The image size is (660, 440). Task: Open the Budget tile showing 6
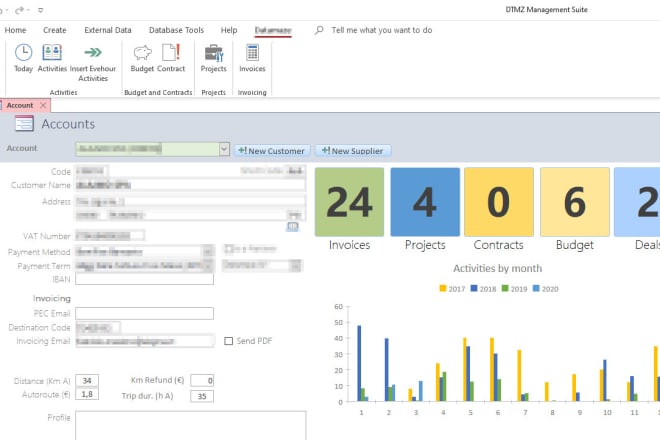(x=575, y=202)
